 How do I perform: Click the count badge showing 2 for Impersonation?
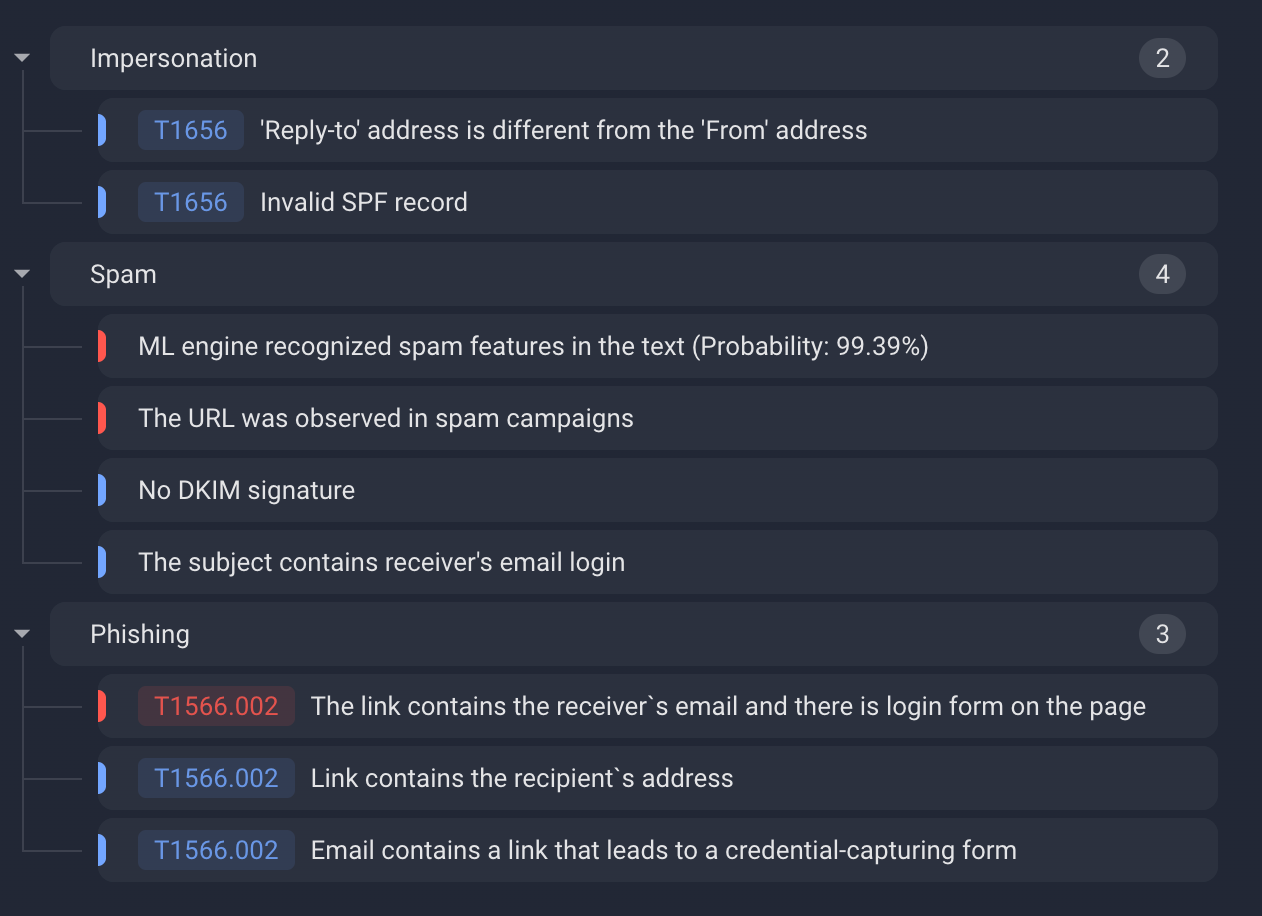click(x=1162, y=58)
